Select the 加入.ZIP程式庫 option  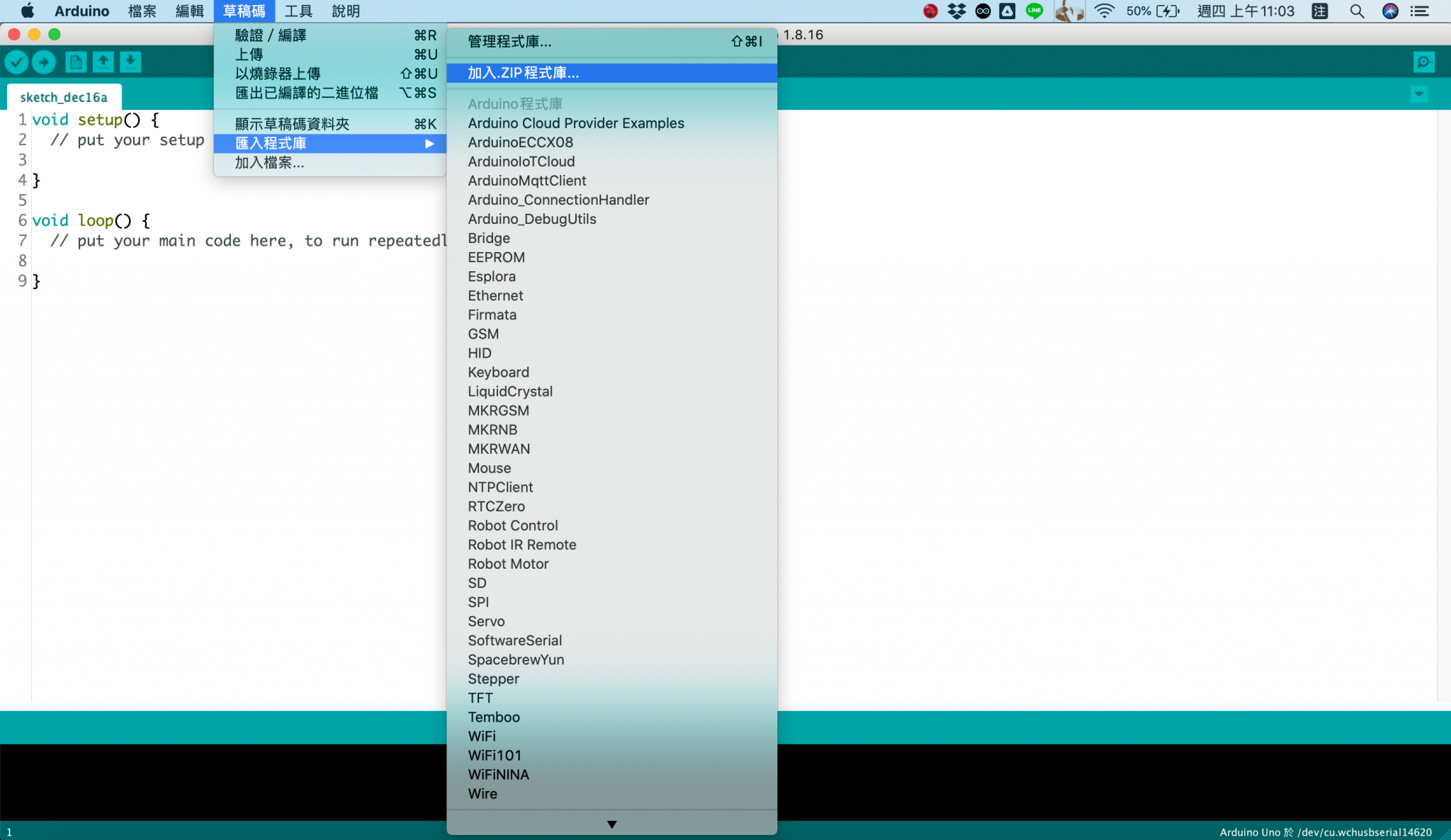522,72
